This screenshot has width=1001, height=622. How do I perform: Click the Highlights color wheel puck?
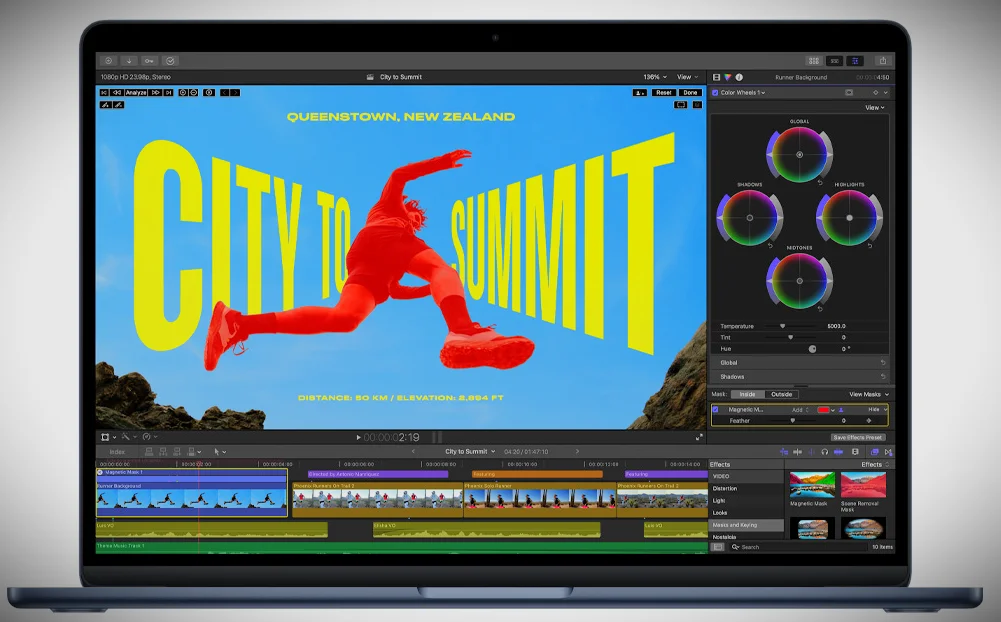point(849,218)
